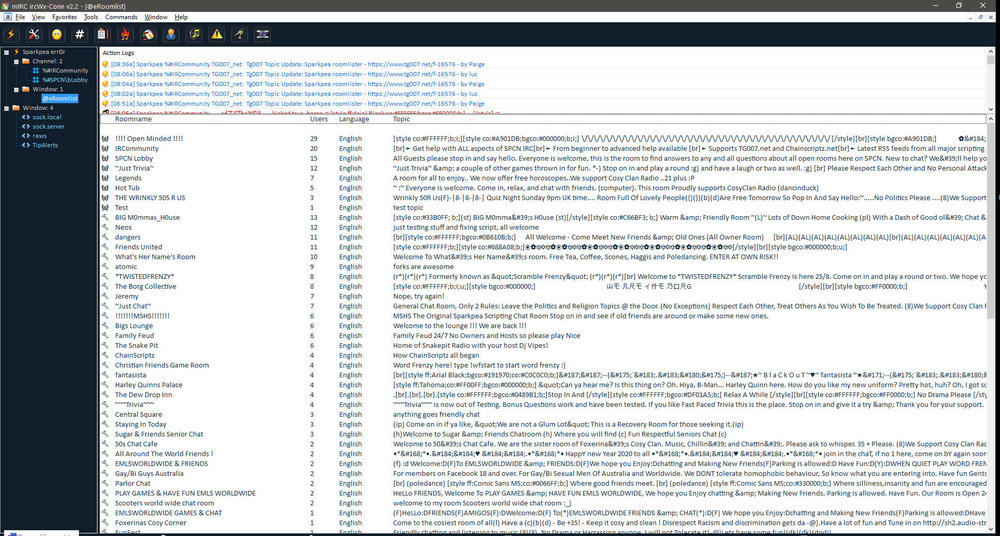The height and width of the screenshot is (536, 1000).
Task: Click the 08:36a Topic Update log entry
Action: (x=297, y=64)
